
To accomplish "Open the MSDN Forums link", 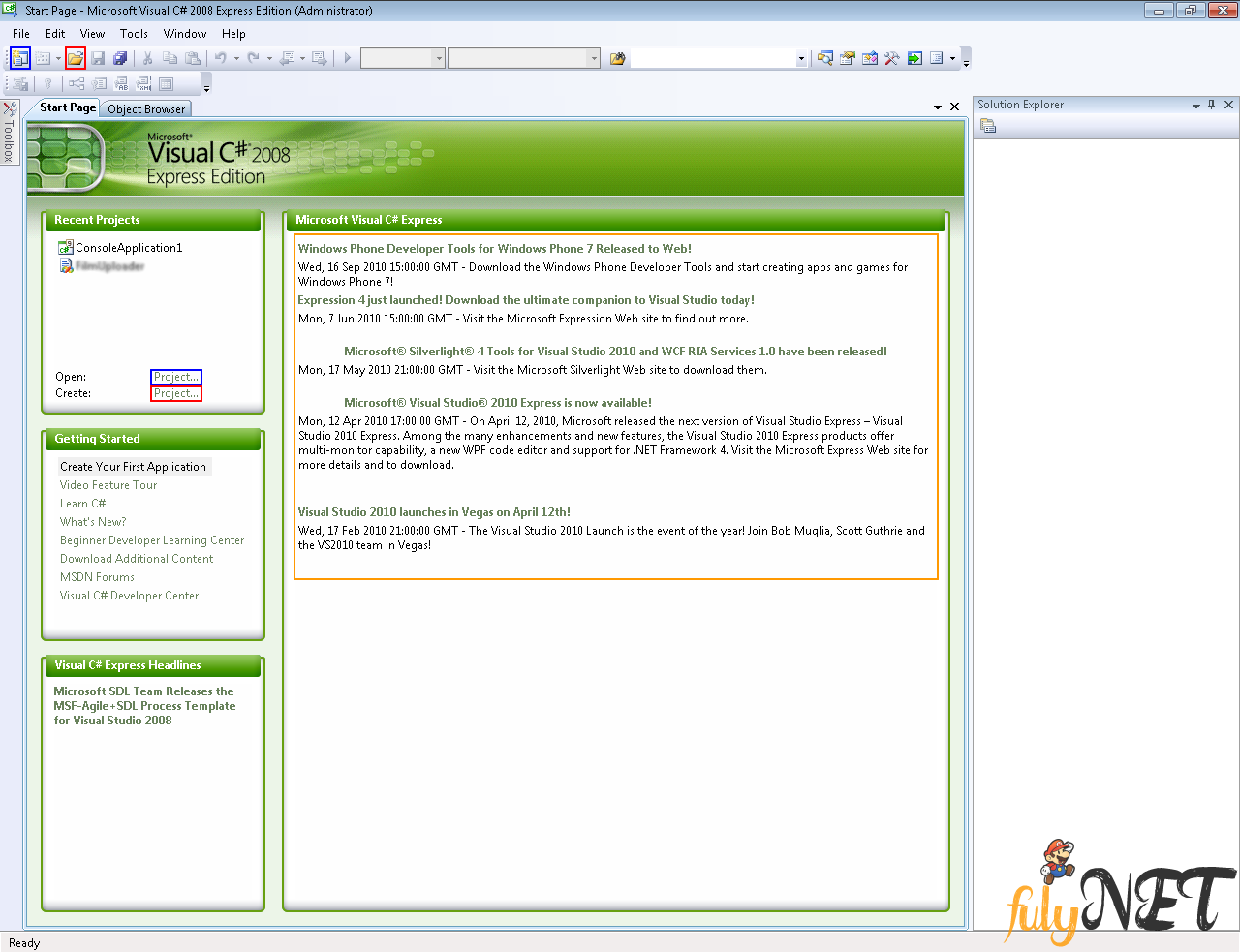I will (97, 577).
